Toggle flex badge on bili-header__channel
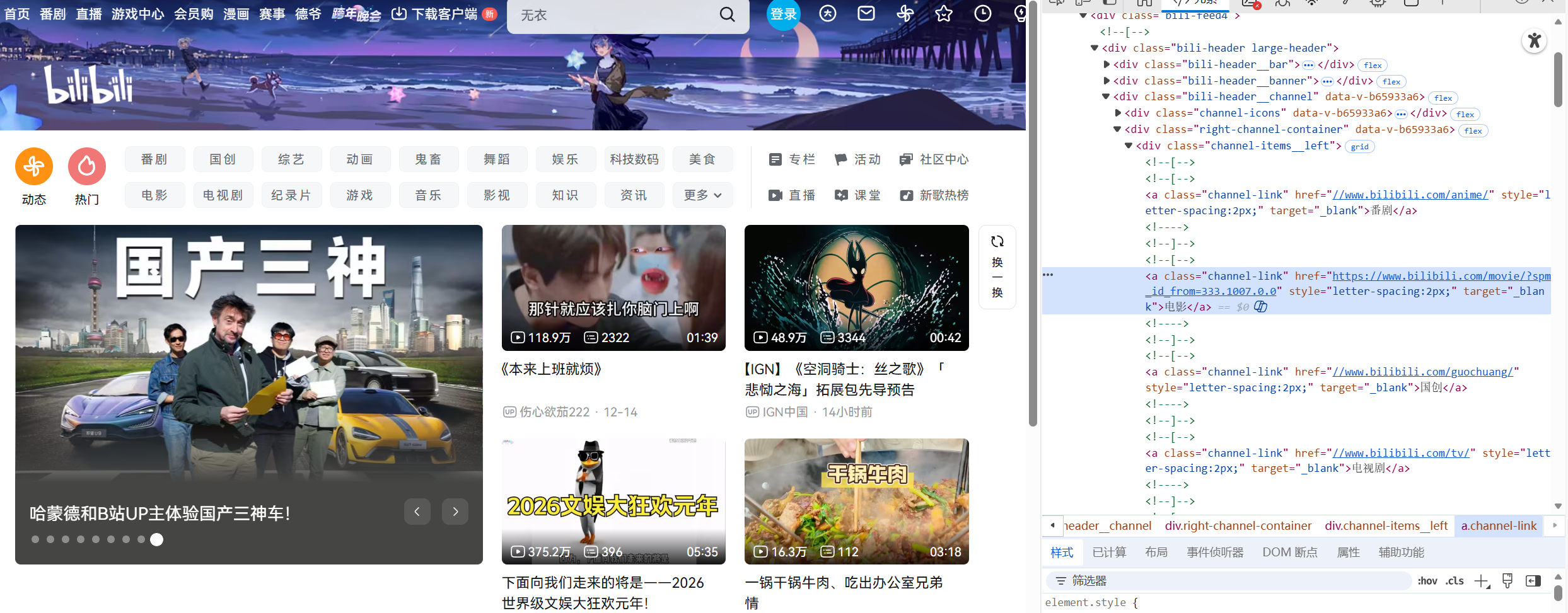The height and width of the screenshot is (613, 1568). click(1443, 98)
